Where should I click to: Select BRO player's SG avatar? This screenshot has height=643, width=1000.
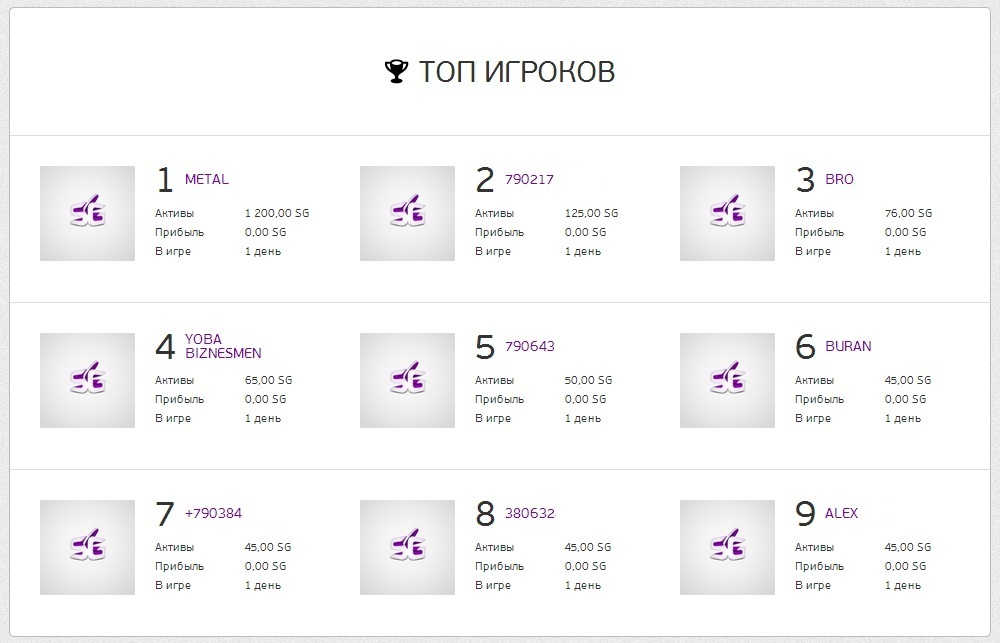[x=728, y=214]
